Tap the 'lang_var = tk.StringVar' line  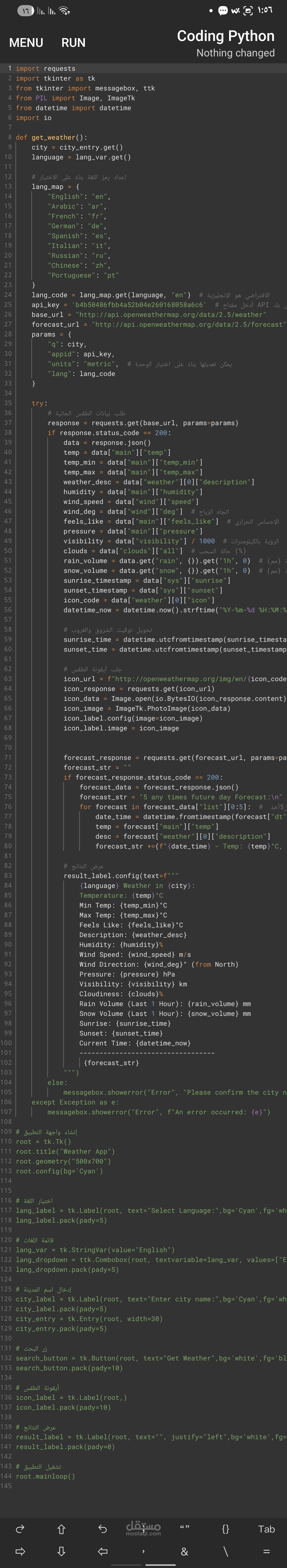coord(95,1250)
